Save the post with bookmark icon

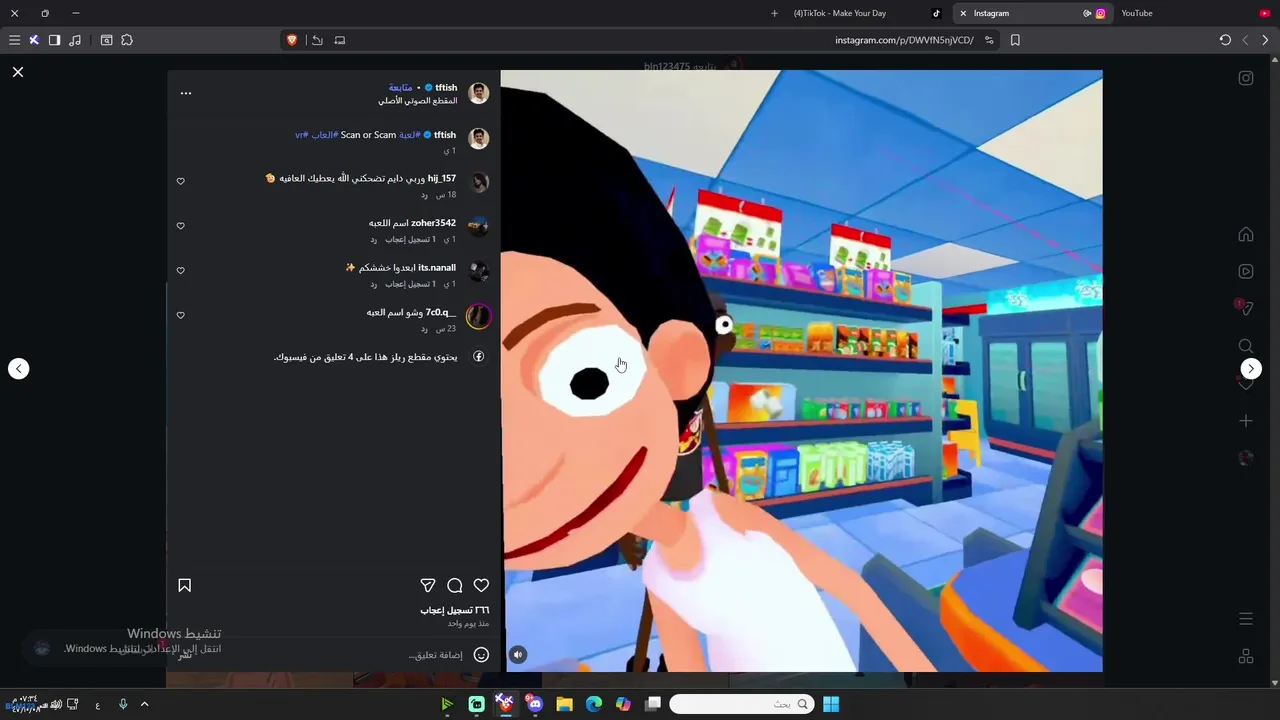(x=185, y=585)
